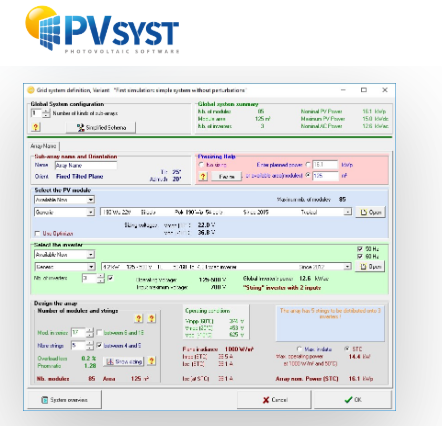442x426 pixels.
Task: Click the Array nom. Power (STC) label
Action: tap(307, 379)
